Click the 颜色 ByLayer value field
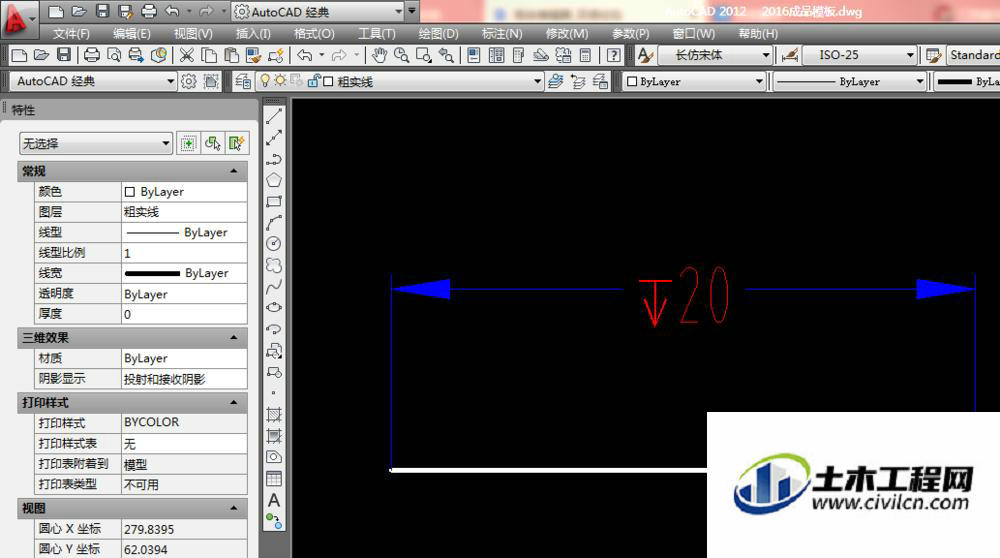The width and height of the screenshot is (1000, 558). pyautogui.click(x=184, y=191)
